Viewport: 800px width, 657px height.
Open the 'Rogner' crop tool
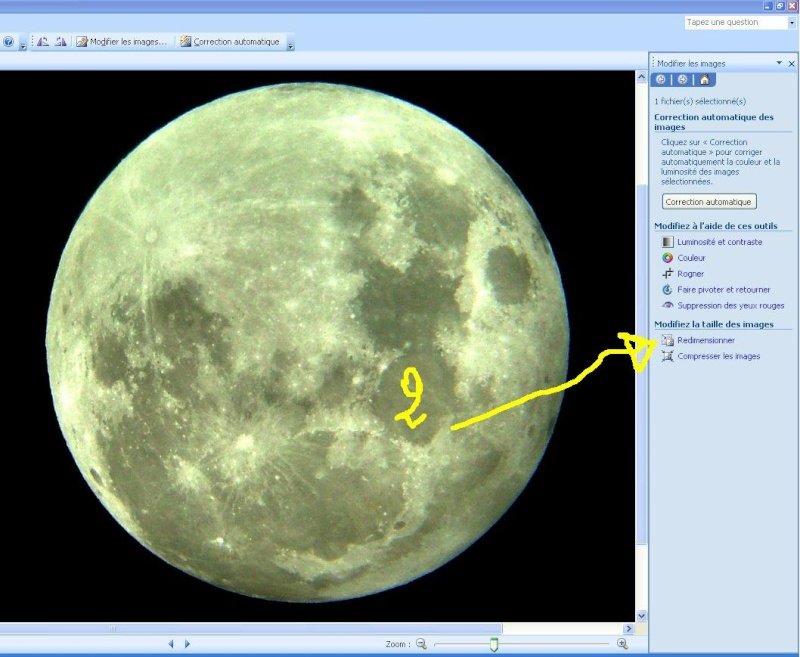click(x=690, y=274)
